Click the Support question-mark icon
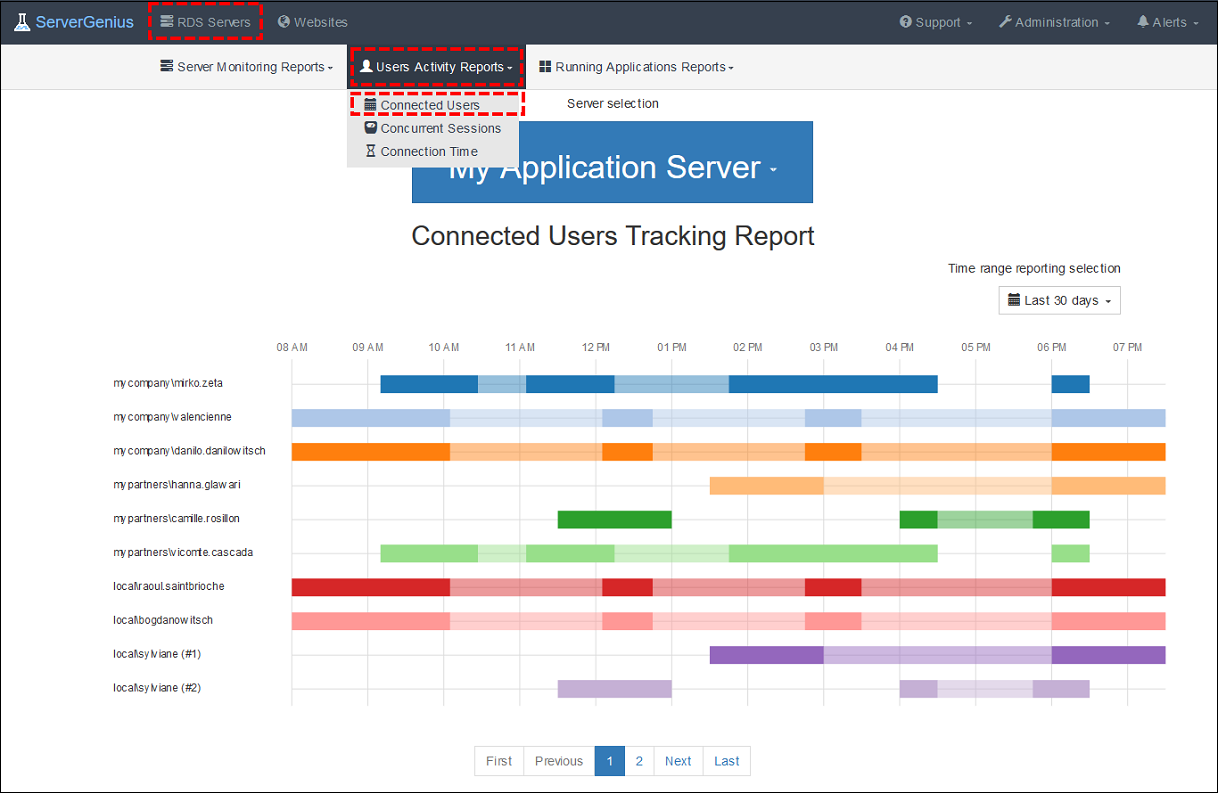 [908, 21]
